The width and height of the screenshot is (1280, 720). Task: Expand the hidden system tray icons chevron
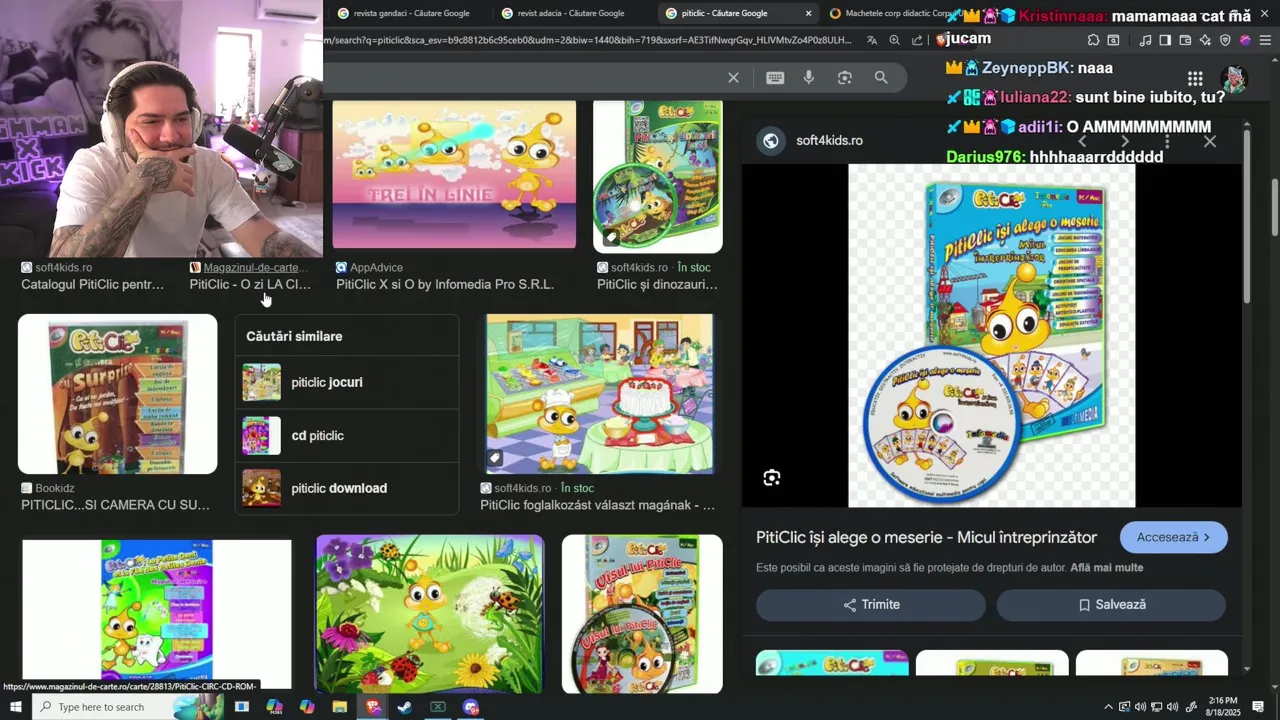coord(1108,707)
